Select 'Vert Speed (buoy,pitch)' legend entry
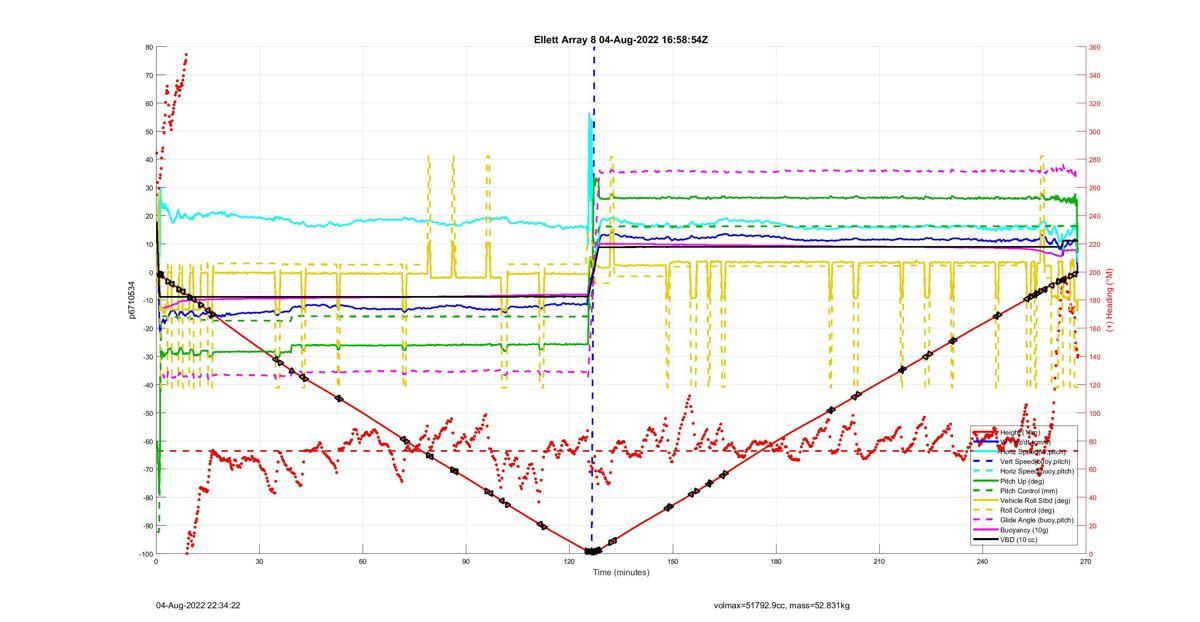This screenshot has height=622, width=1200. tap(1035, 461)
